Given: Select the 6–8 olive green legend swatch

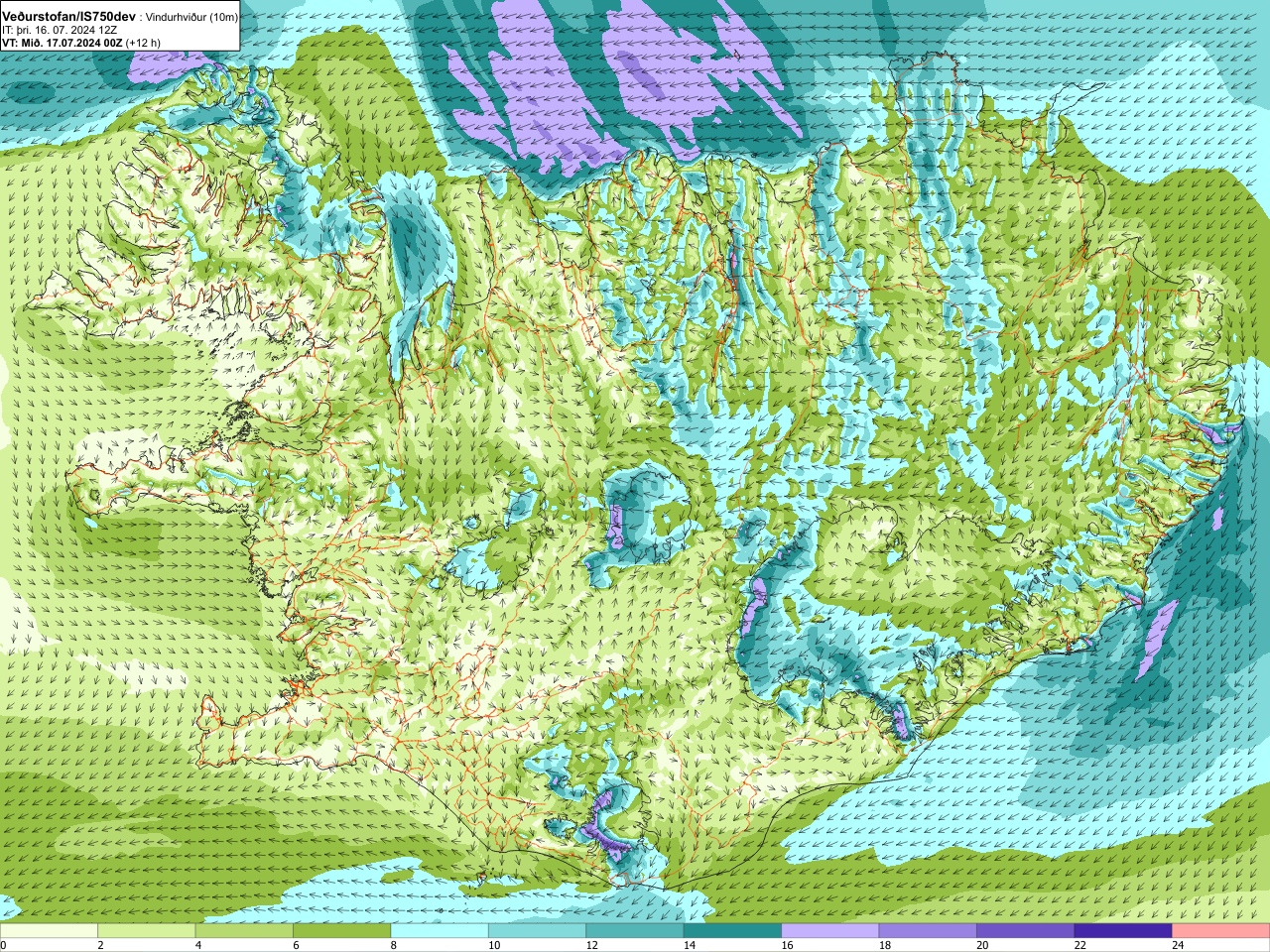Looking at the screenshot, I should click(x=341, y=931).
